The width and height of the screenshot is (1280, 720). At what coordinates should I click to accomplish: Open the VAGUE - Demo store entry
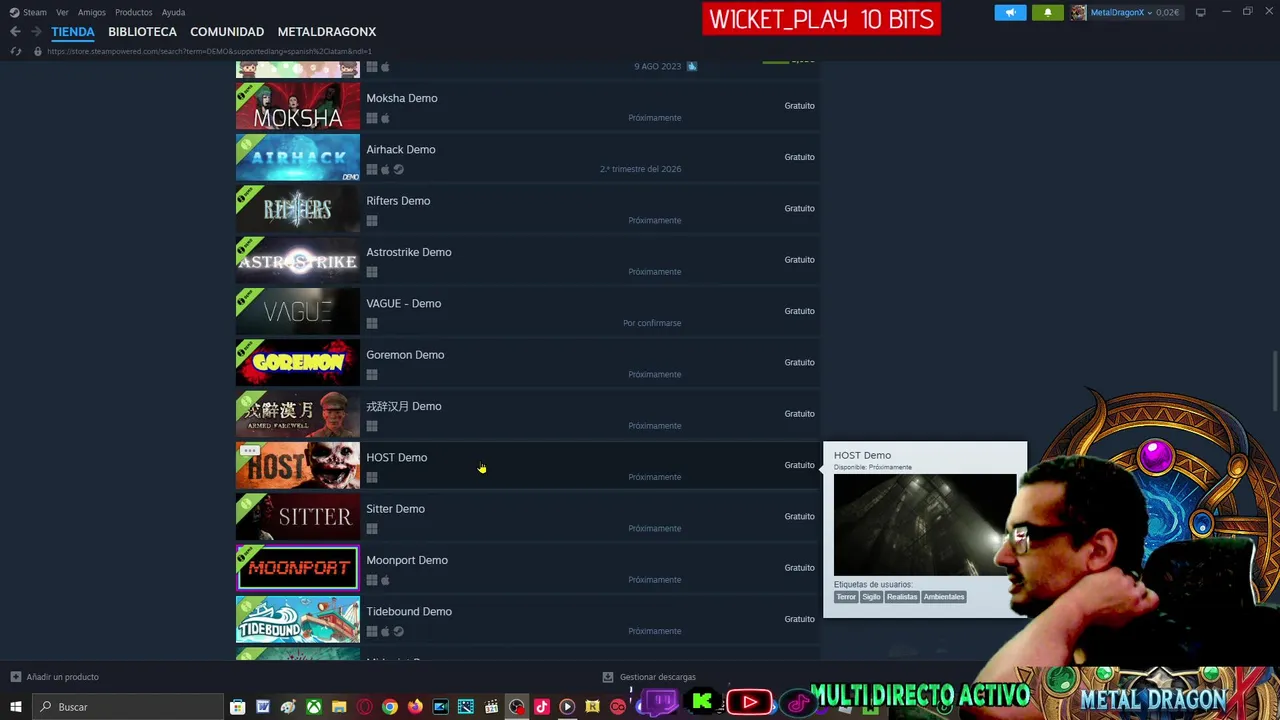(x=527, y=311)
